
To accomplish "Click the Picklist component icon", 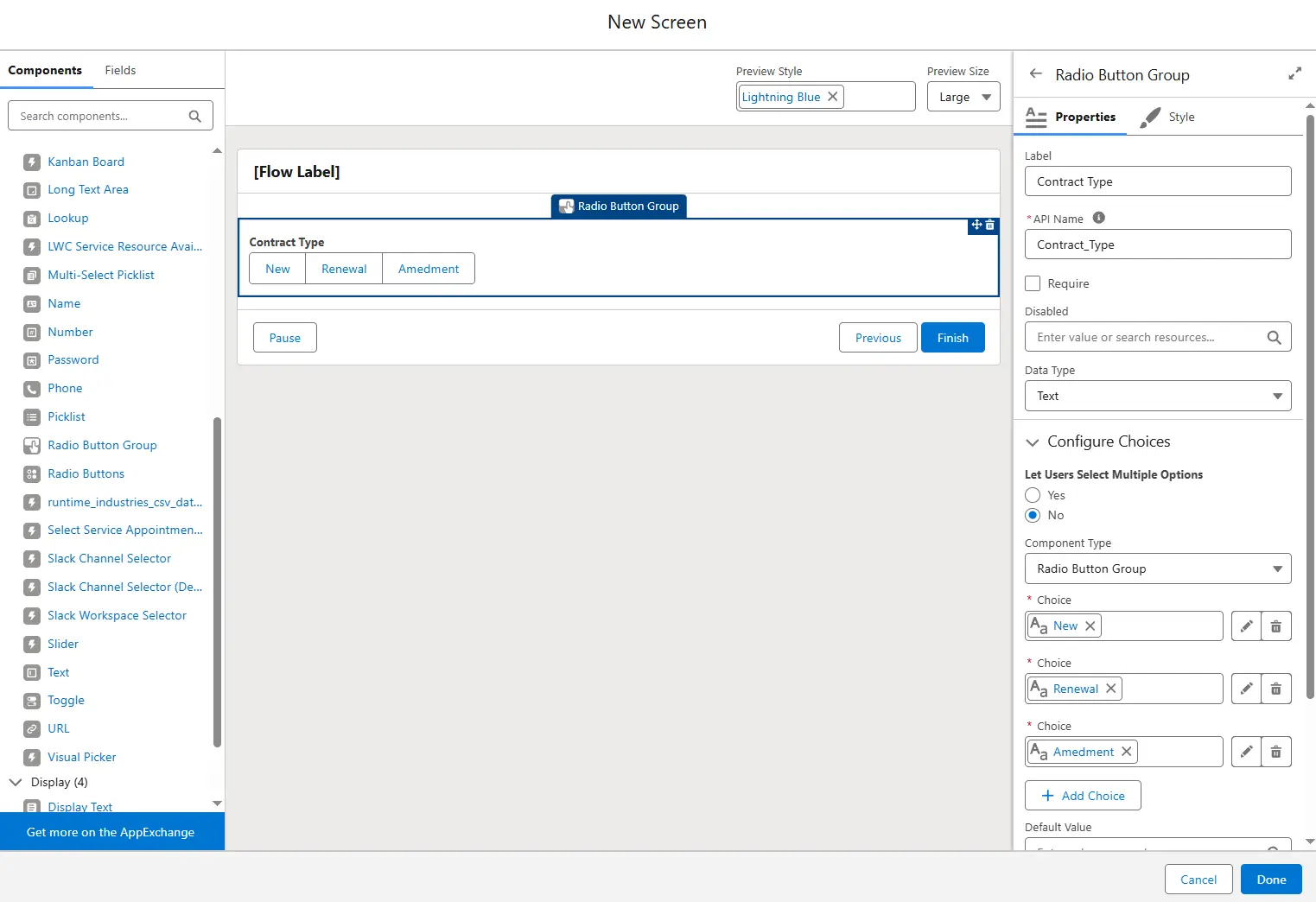I will click(x=32, y=417).
